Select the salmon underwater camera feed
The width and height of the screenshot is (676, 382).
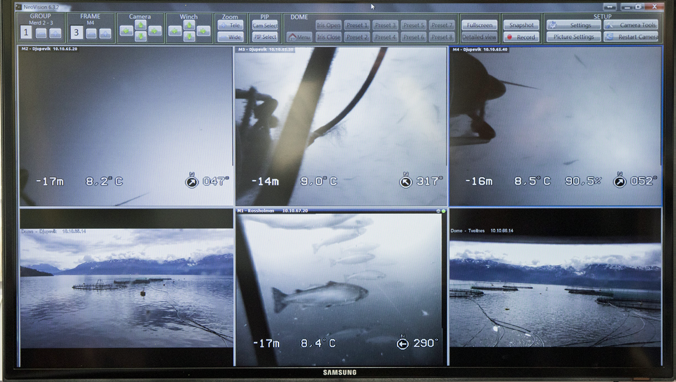coord(340,288)
